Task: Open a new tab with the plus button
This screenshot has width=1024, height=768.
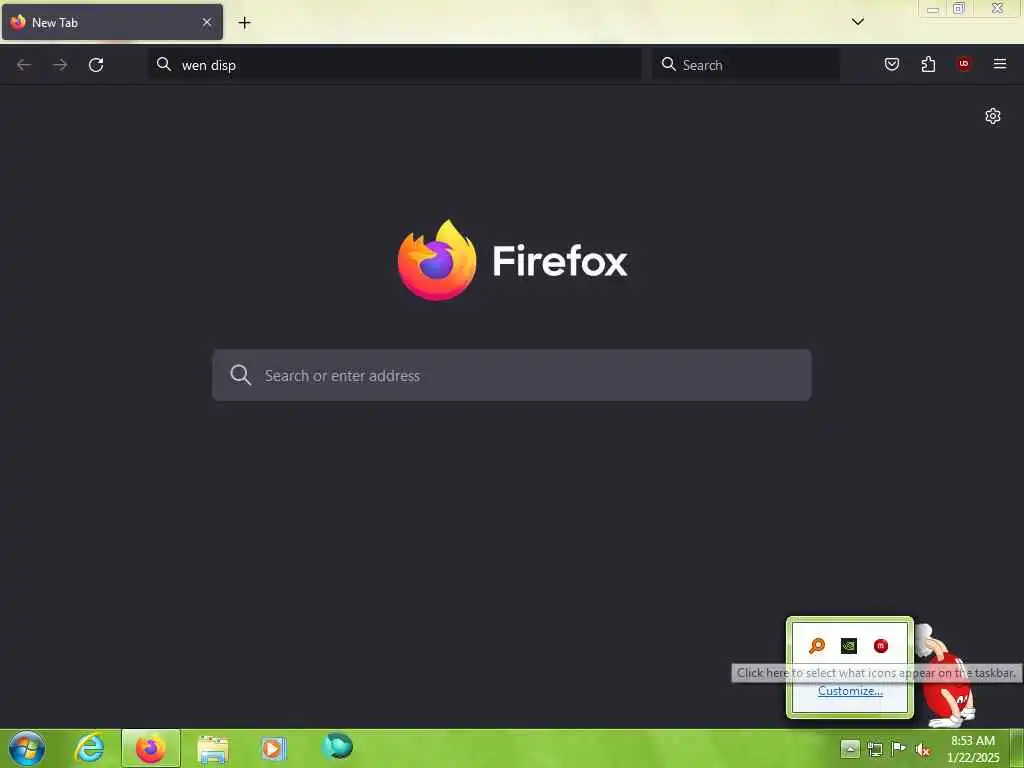Action: click(x=244, y=23)
